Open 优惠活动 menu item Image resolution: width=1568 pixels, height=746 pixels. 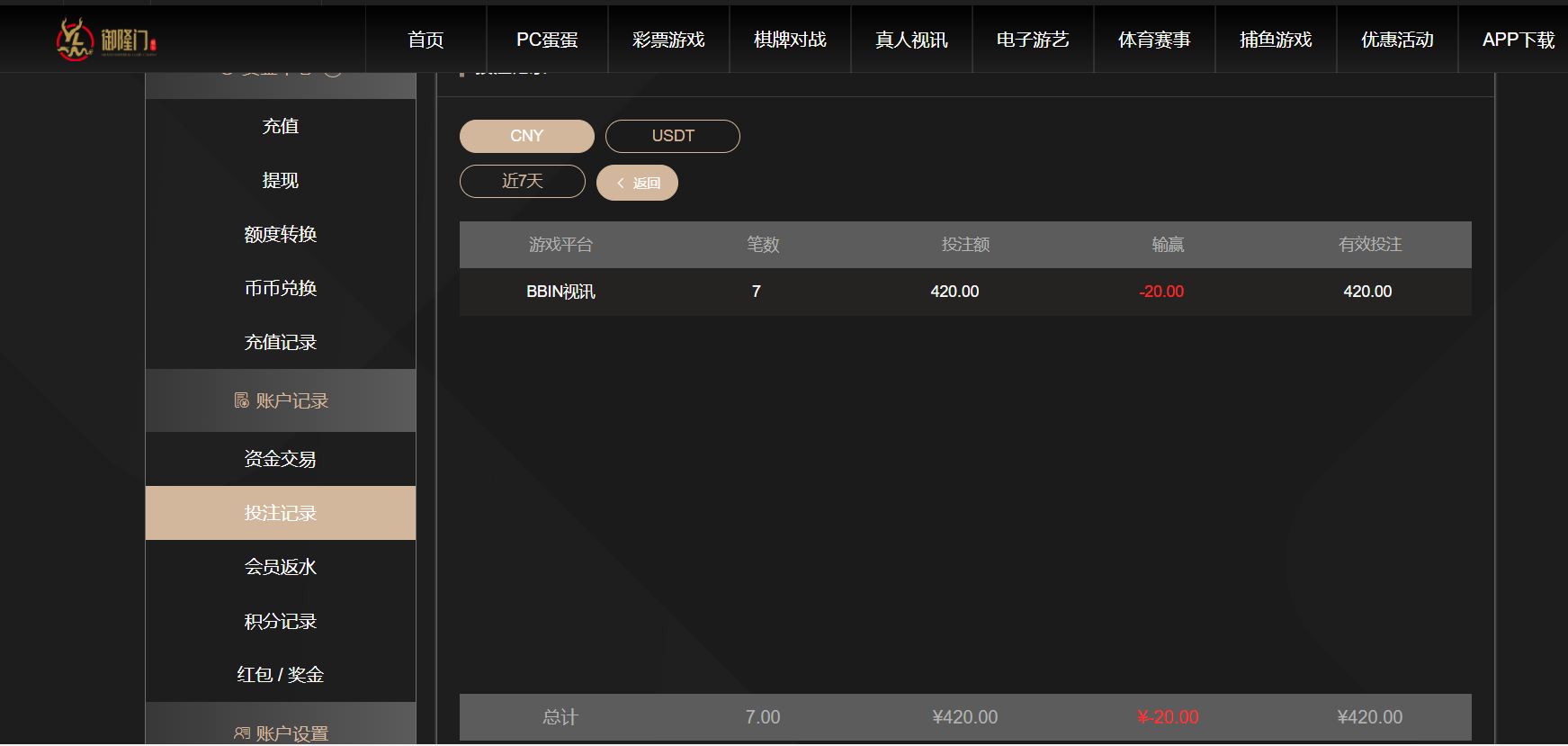coord(1397,40)
